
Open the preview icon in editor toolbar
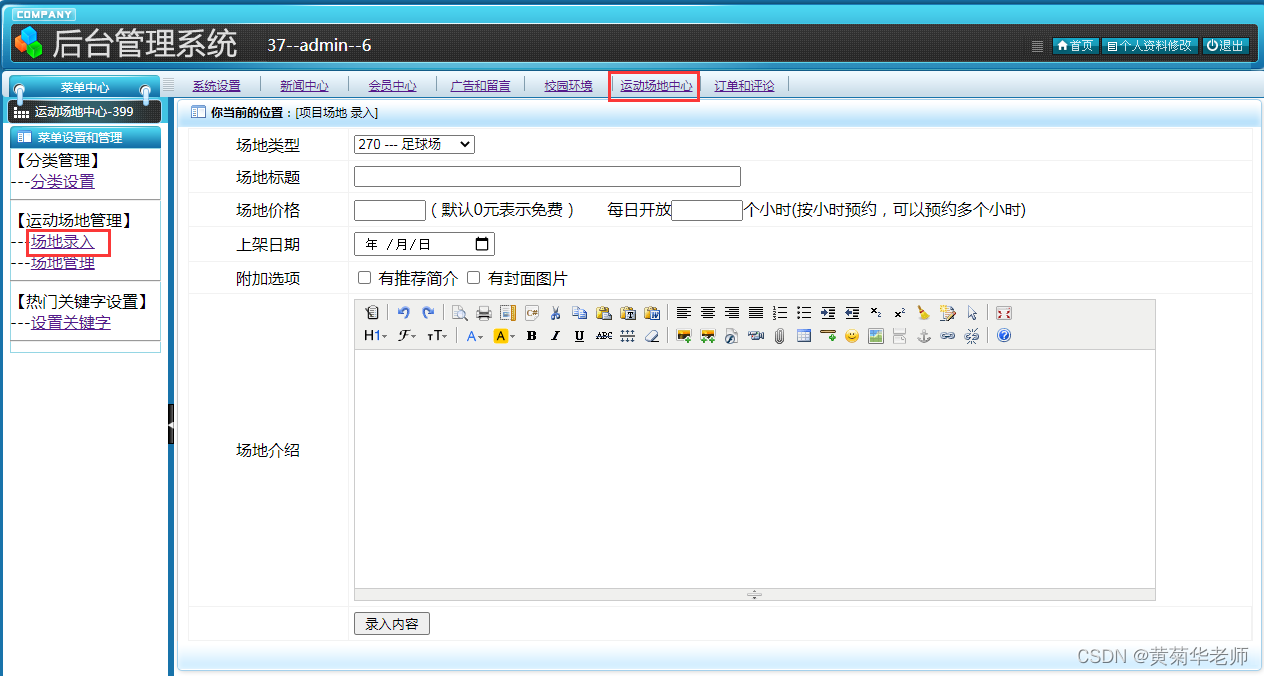click(x=459, y=313)
